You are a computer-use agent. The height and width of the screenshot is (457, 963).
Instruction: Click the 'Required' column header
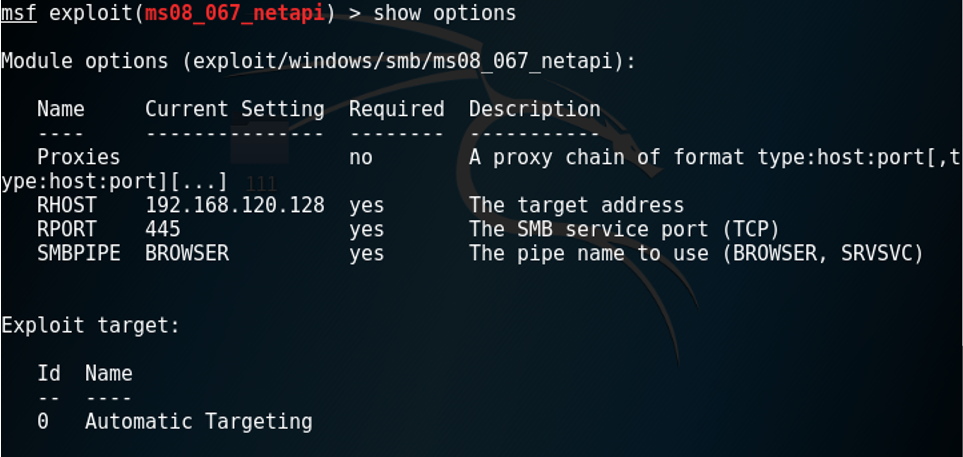(396, 109)
